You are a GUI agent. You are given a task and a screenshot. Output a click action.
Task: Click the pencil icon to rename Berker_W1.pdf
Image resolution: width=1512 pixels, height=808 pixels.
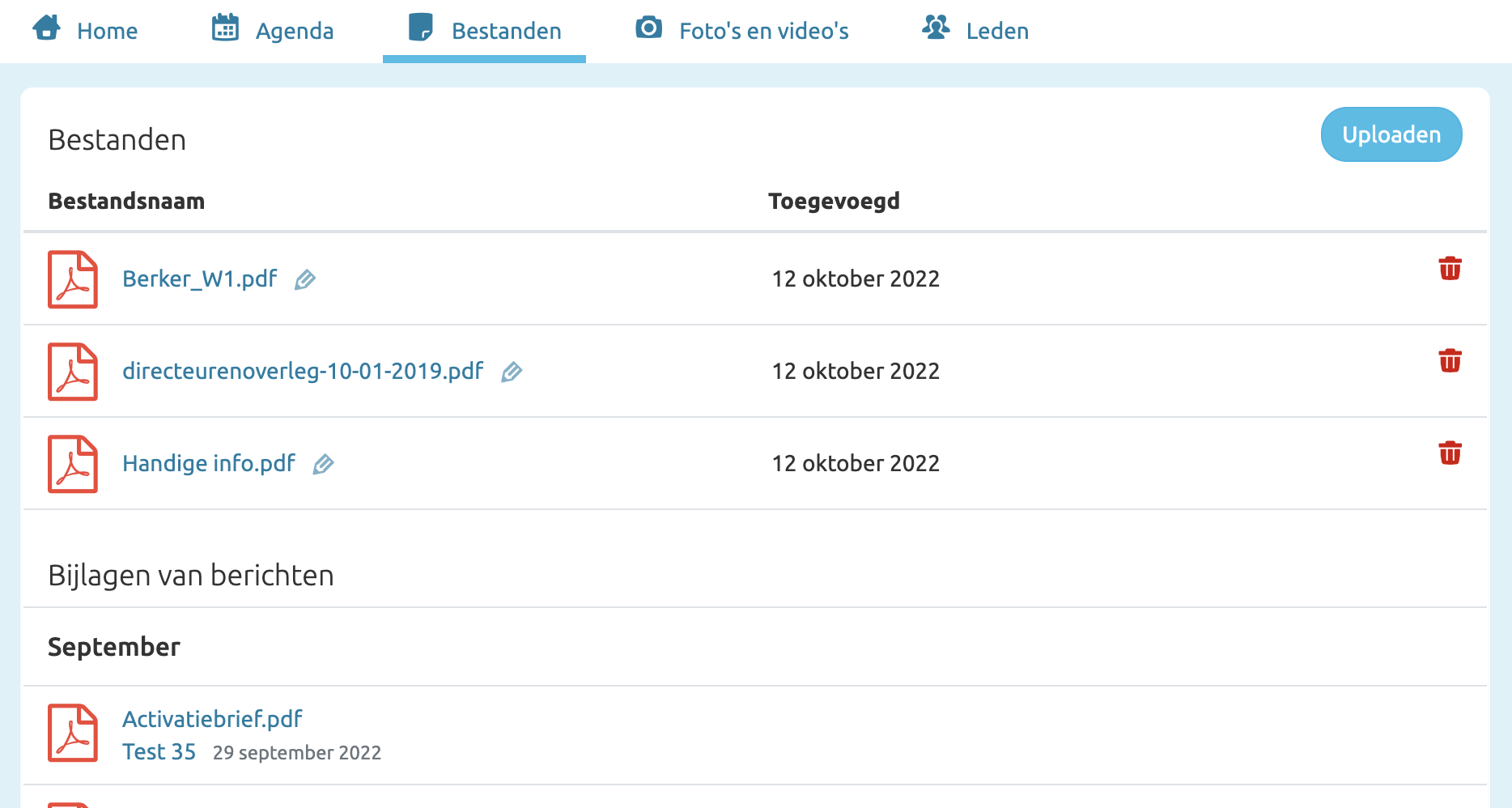(304, 280)
